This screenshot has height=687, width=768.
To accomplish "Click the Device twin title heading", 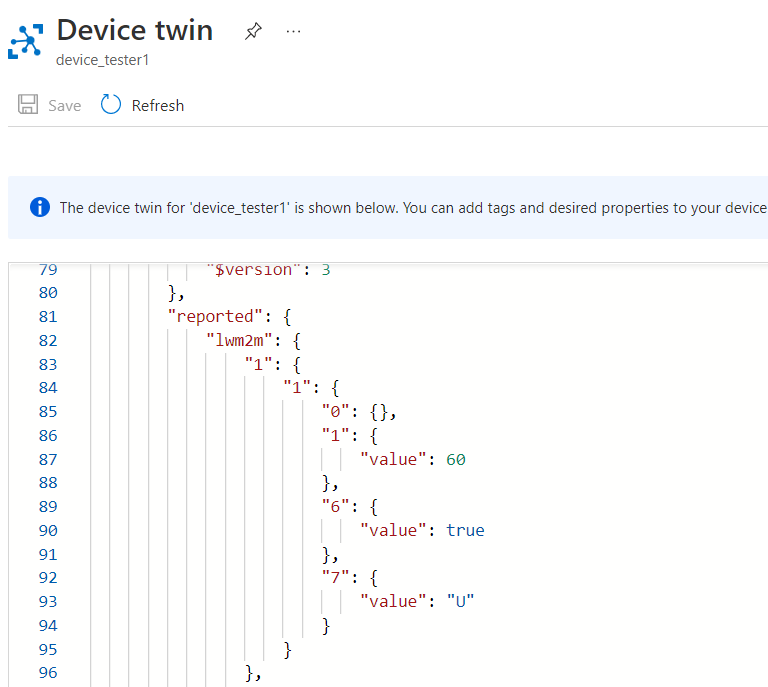I will coord(135,30).
